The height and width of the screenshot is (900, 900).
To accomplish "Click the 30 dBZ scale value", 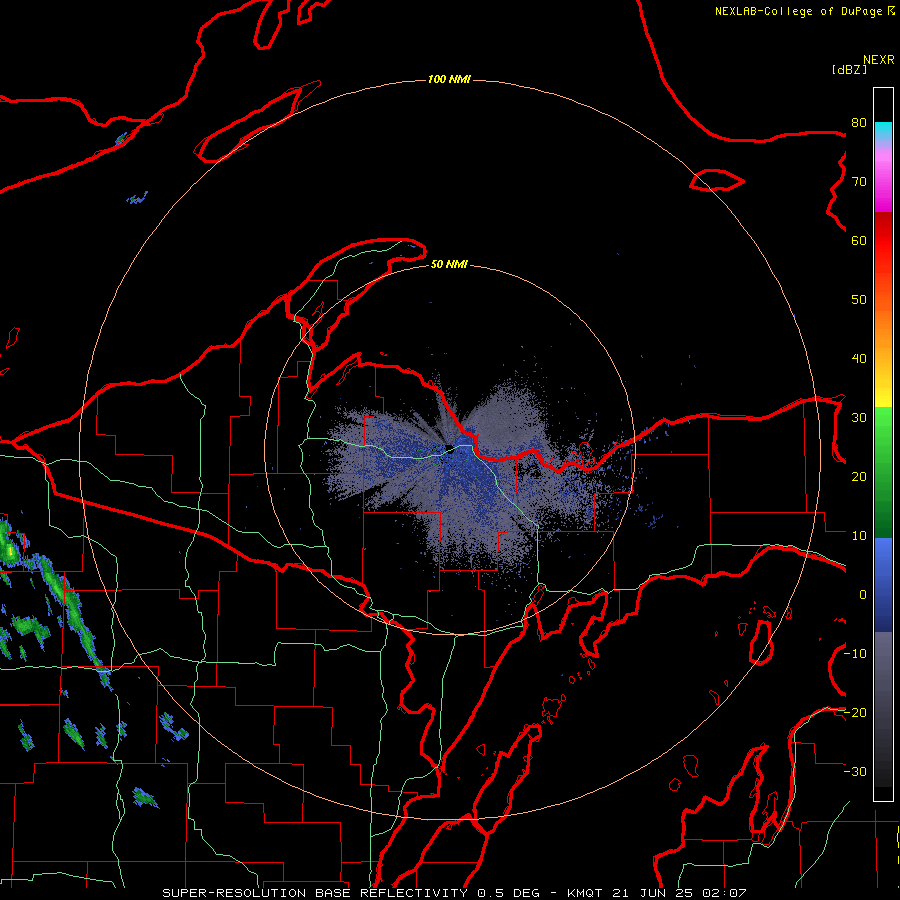I will (859, 417).
